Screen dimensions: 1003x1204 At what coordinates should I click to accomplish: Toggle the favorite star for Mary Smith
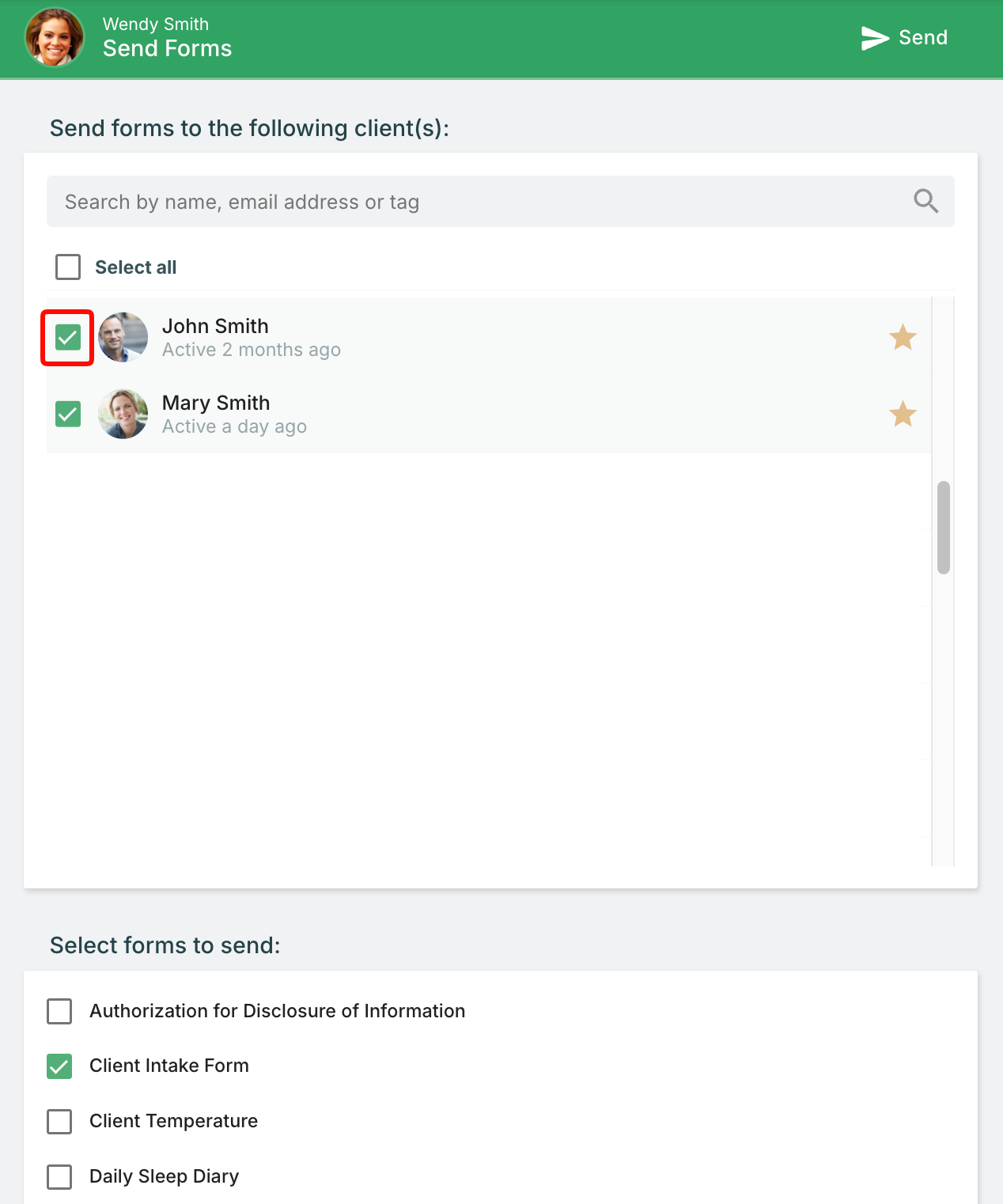(903, 414)
